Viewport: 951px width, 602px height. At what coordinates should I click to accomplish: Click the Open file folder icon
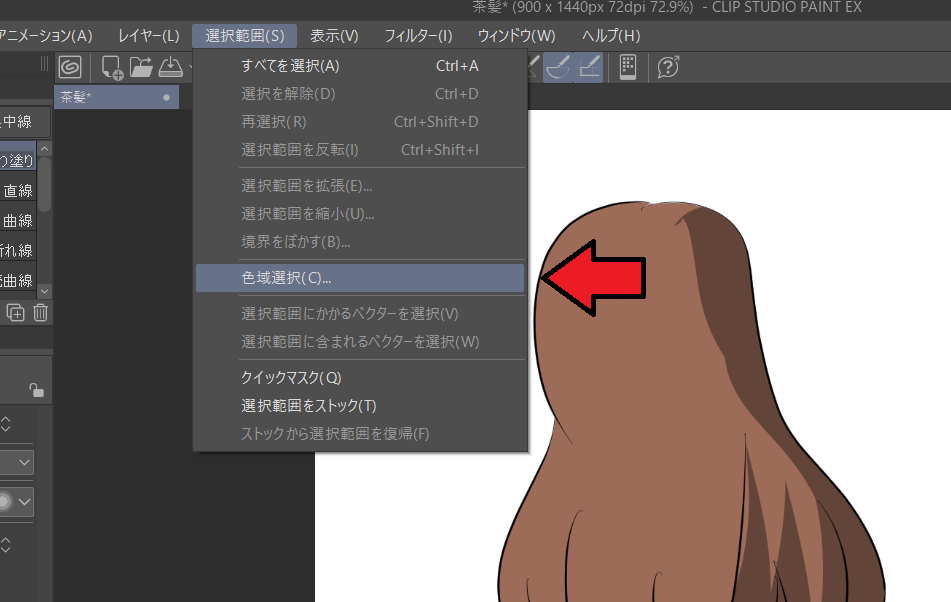pyautogui.click(x=141, y=67)
